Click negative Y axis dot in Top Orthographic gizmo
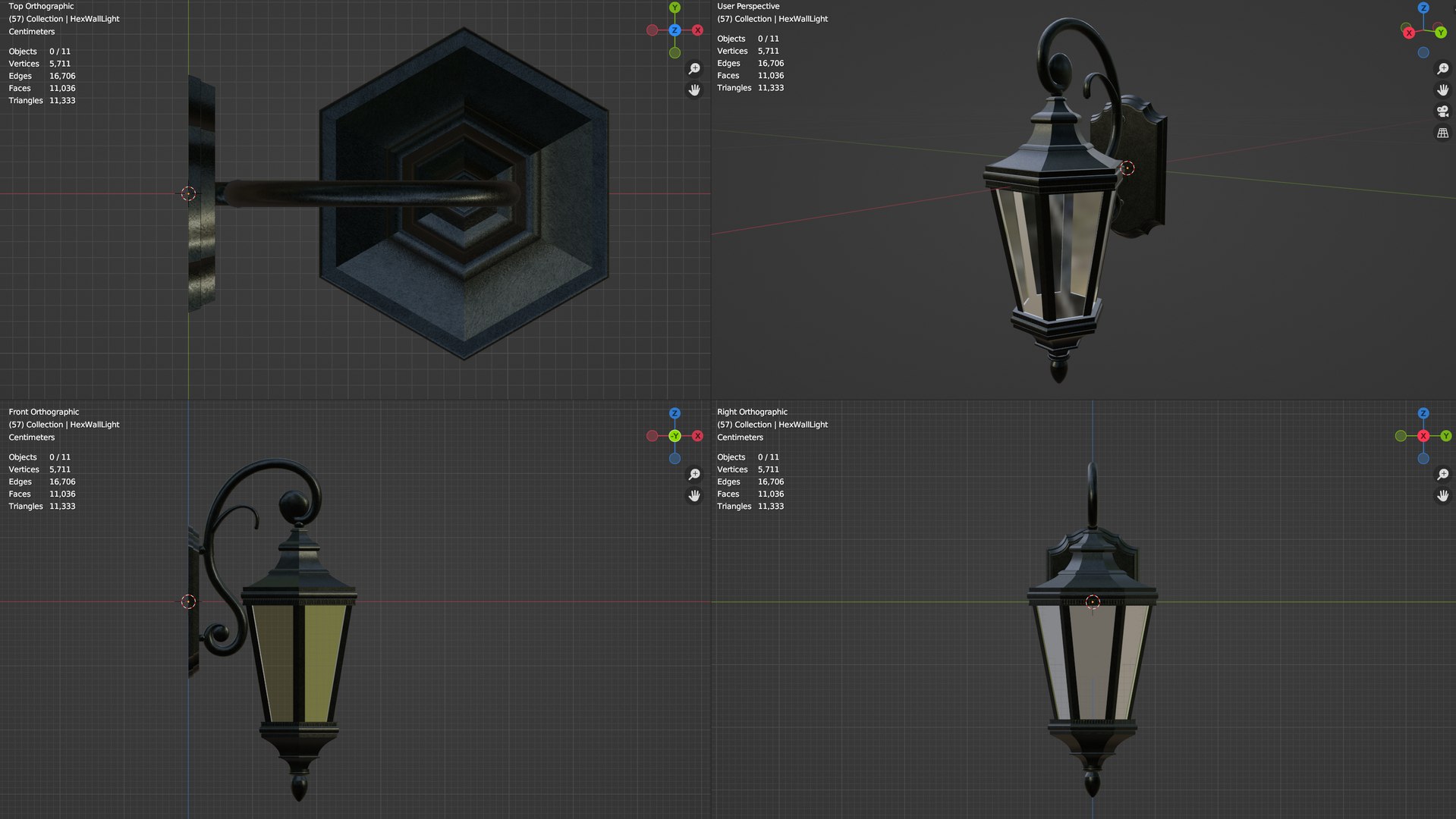The height and width of the screenshot is (819, 1456). tap(675, 53)
